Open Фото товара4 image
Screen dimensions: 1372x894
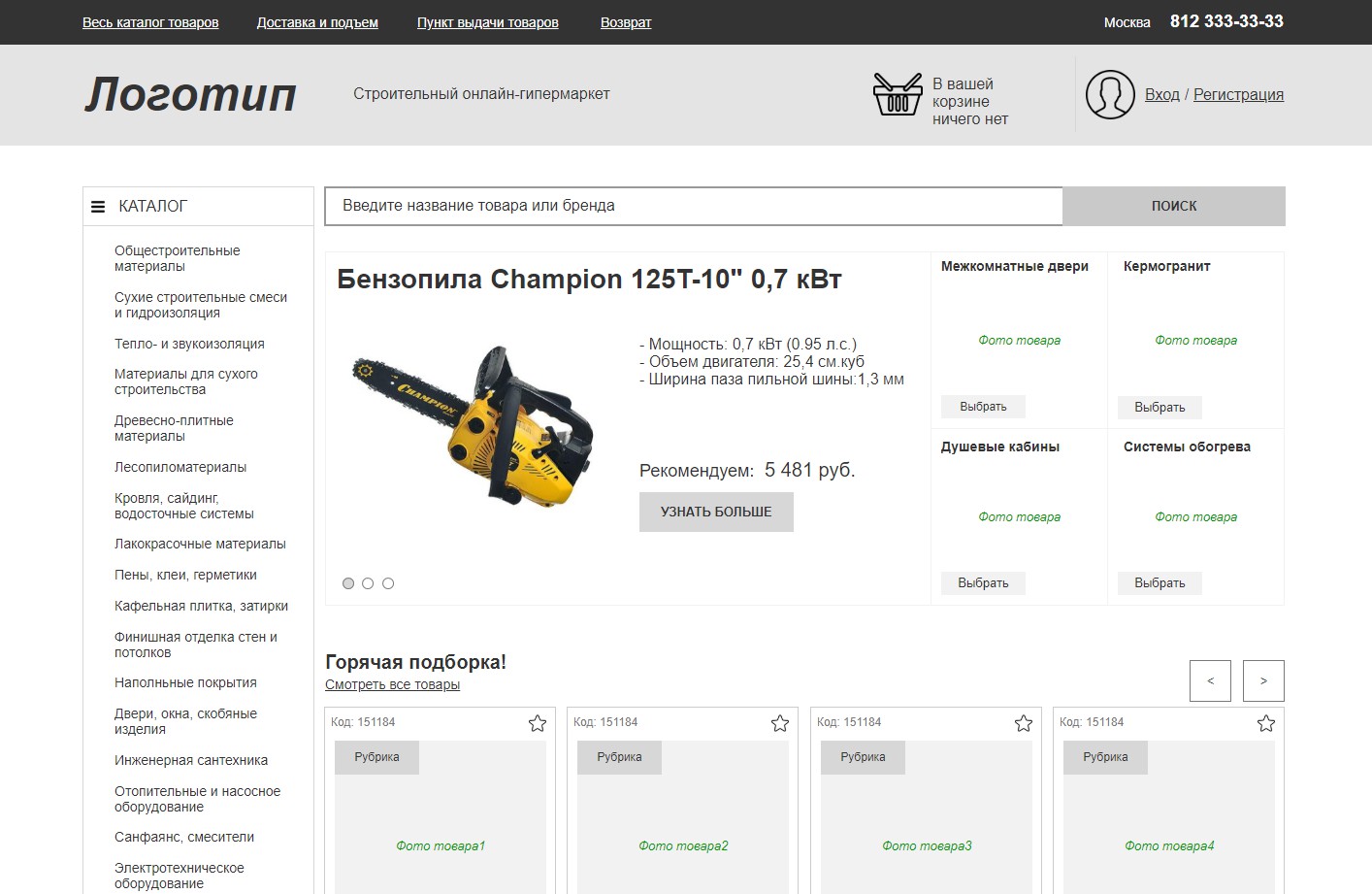[x=1169, y=846]
